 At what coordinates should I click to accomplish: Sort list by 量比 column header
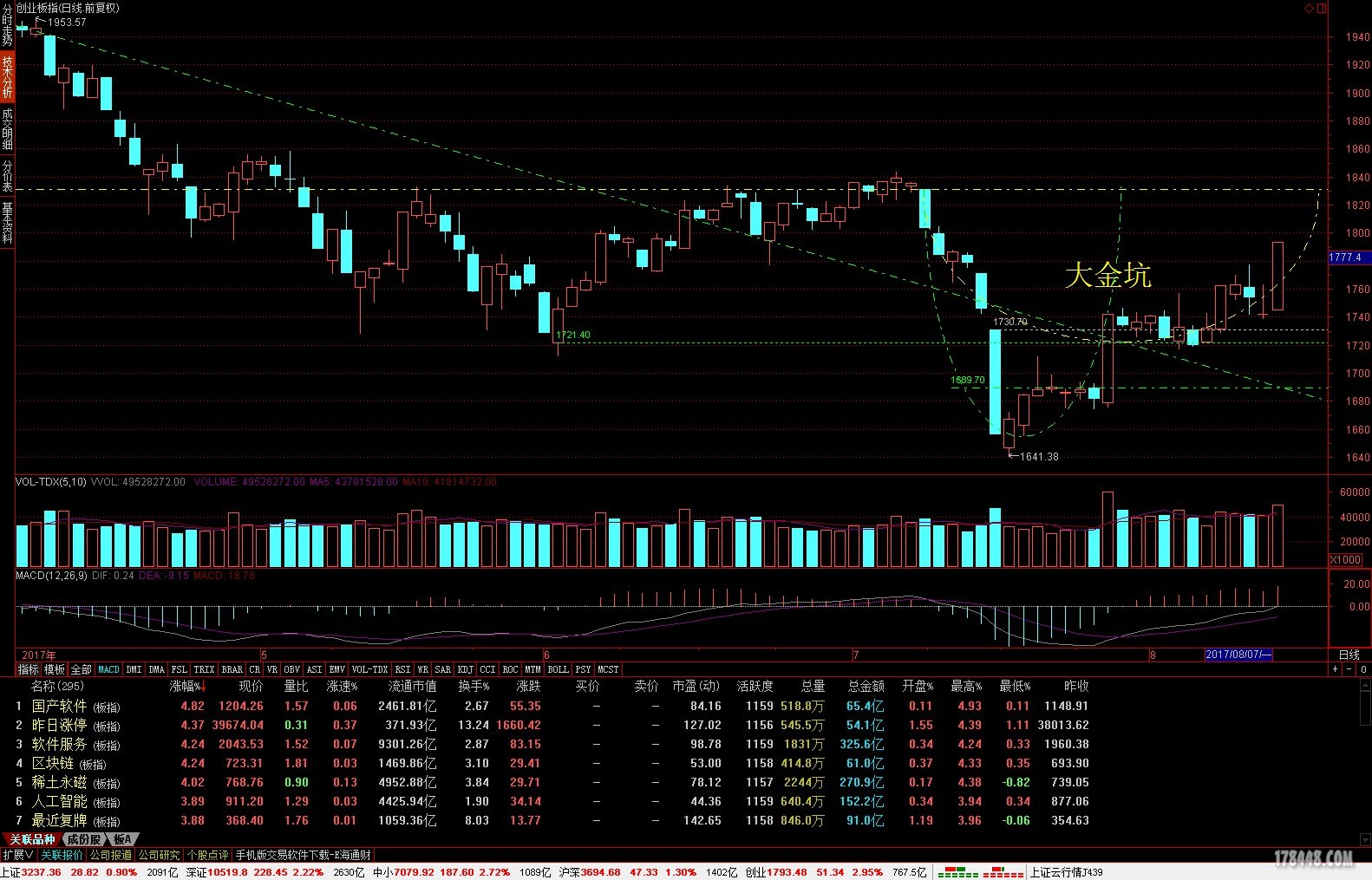(x=296, y=686)
